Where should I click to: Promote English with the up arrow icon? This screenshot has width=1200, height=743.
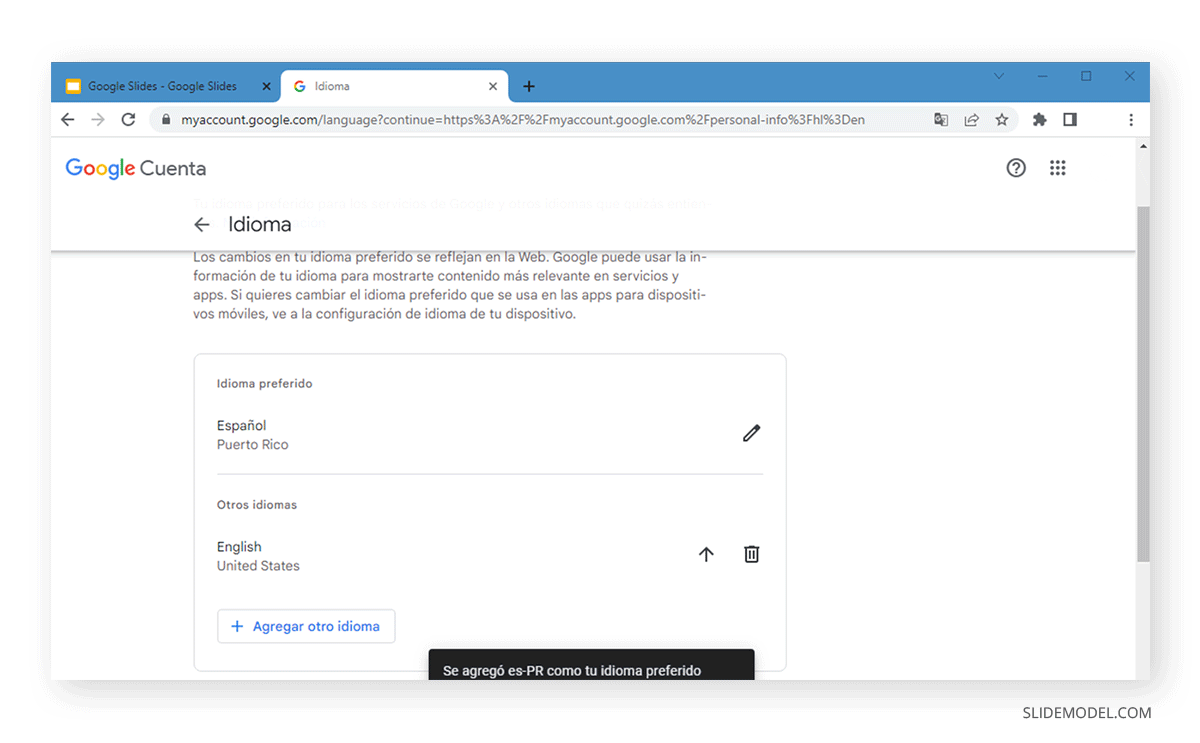706,554
